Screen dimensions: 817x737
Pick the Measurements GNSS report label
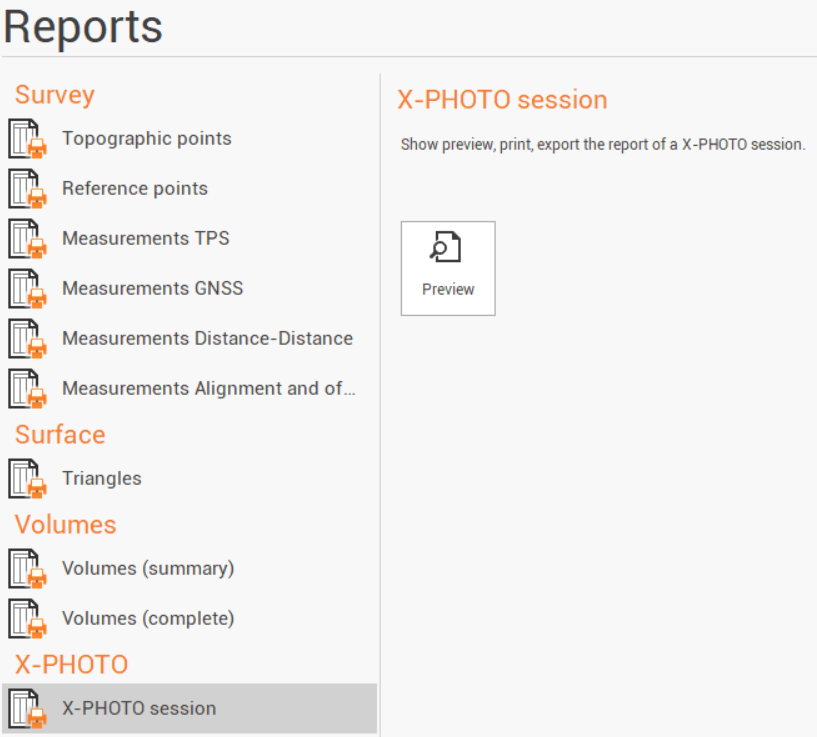[152, 288]
